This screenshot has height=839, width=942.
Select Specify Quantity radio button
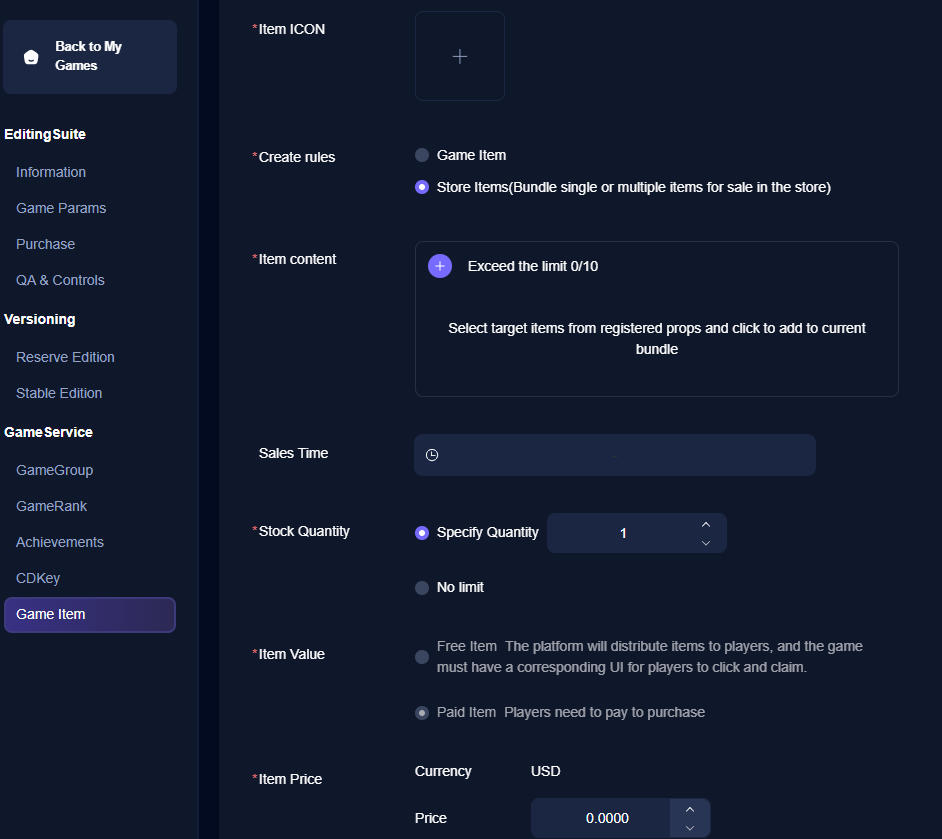click(x=422, y=533)
